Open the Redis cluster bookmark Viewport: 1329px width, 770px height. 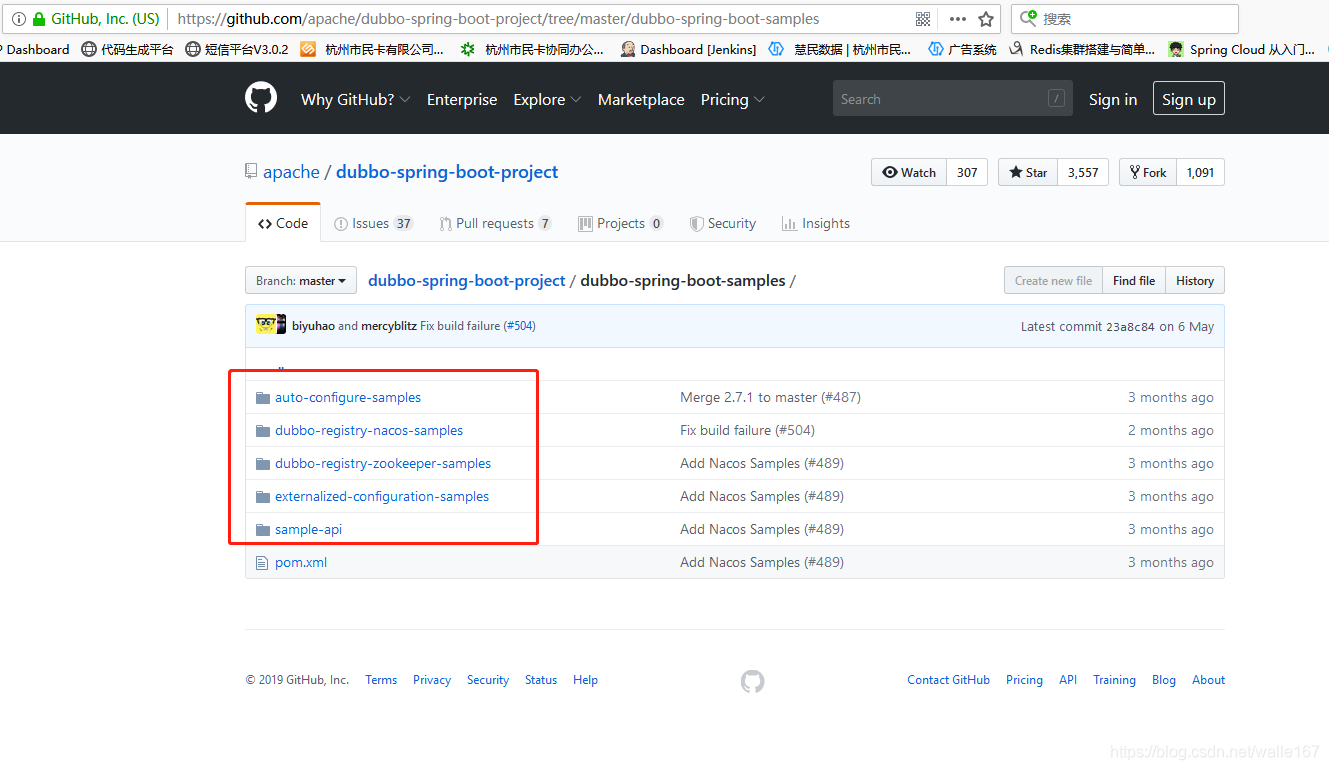pyautogui.click(x=1082, y=49)
